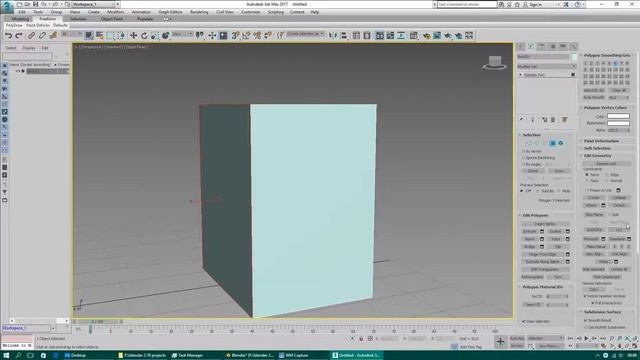Click the Align tool icon

(x=344, y=36)
